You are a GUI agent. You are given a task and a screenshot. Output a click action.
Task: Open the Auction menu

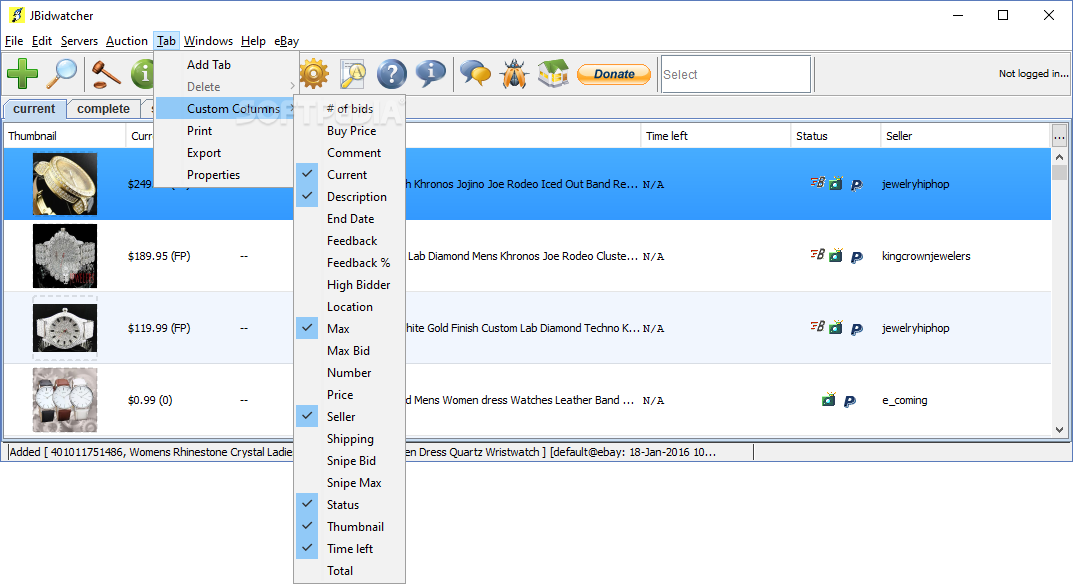point(127,41)
